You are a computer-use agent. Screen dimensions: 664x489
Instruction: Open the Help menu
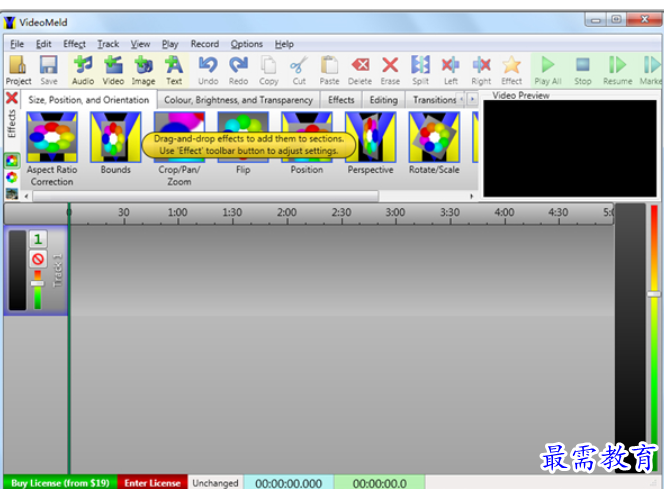(284, 44)
